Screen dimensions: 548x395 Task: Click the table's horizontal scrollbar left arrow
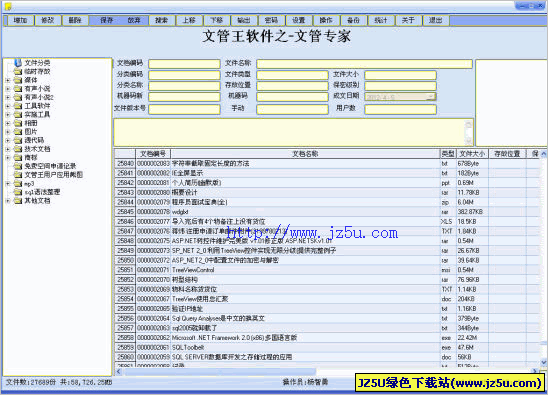119,372
